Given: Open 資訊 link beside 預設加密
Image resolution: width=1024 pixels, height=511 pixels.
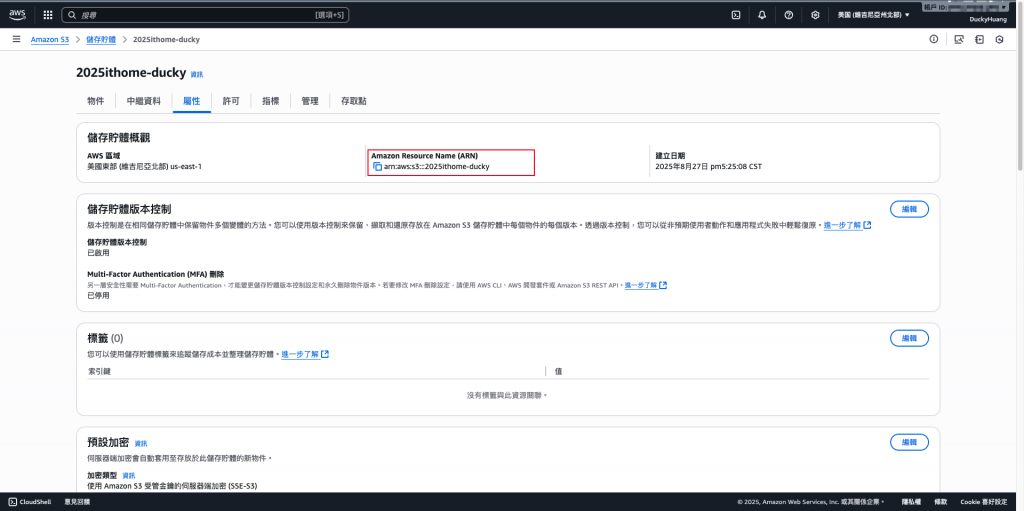Looking at the screenshot, I should tap(141, 443).
